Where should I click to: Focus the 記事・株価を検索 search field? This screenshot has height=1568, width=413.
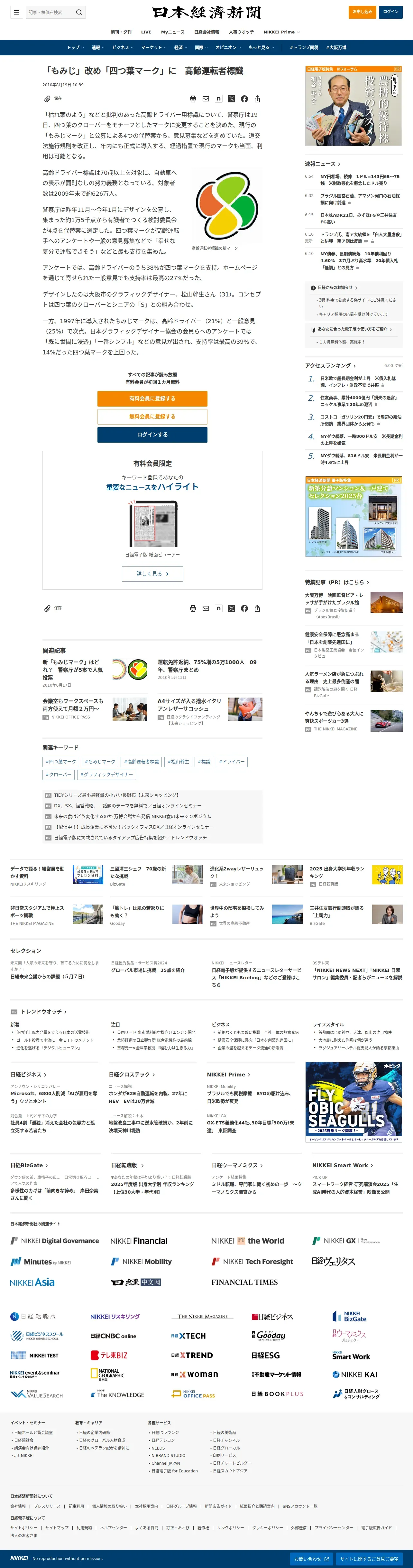[x=50, y=12]
